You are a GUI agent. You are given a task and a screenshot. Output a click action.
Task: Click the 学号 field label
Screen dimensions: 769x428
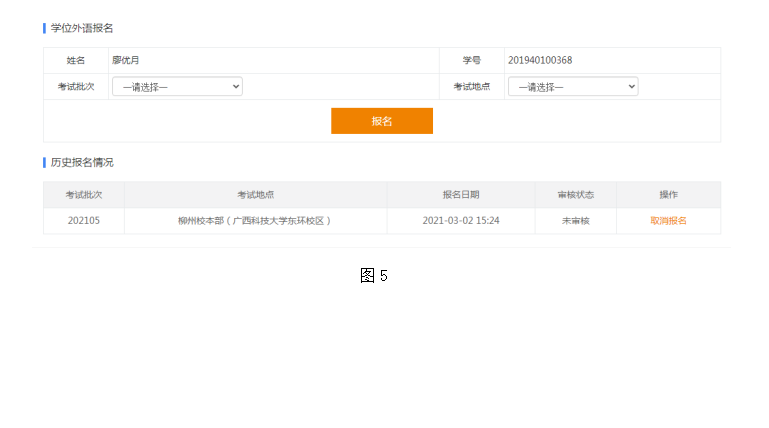coord(471,60)
